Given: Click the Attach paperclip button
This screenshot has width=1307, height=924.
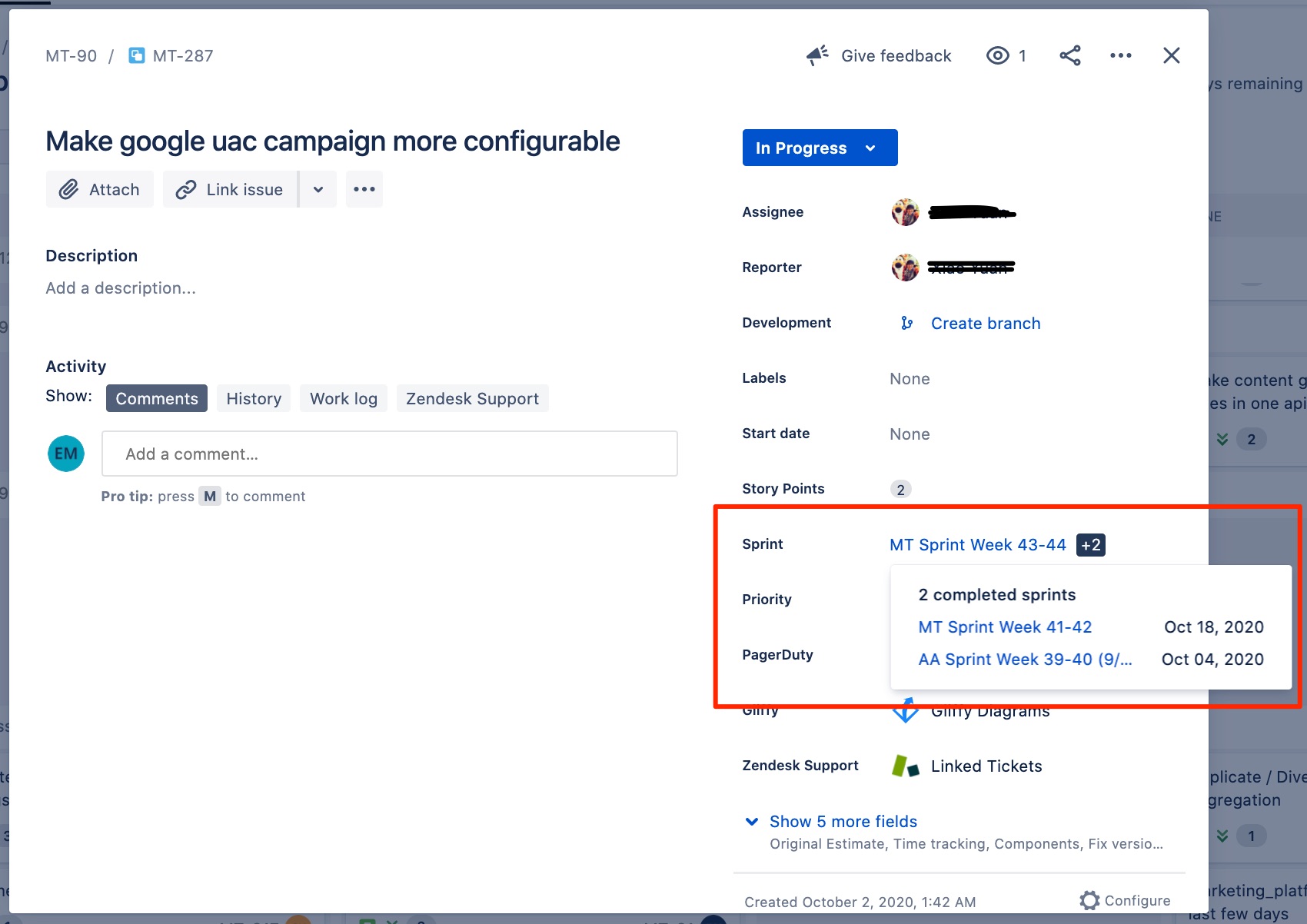Looking at the screenshot, I should 100,189.
